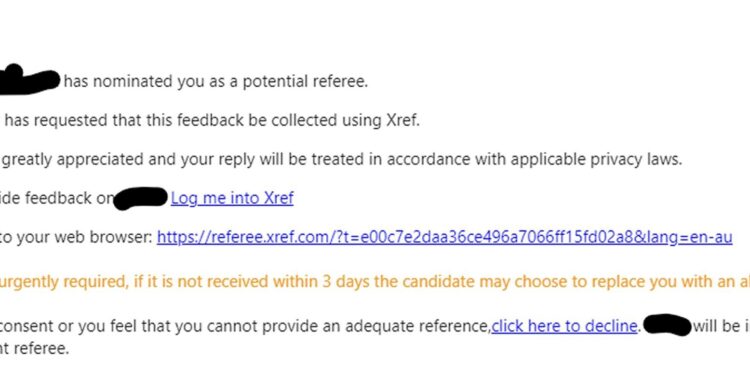
Task: Open the 'Log me into Xref' link
Action: click(x=232, y=198)
